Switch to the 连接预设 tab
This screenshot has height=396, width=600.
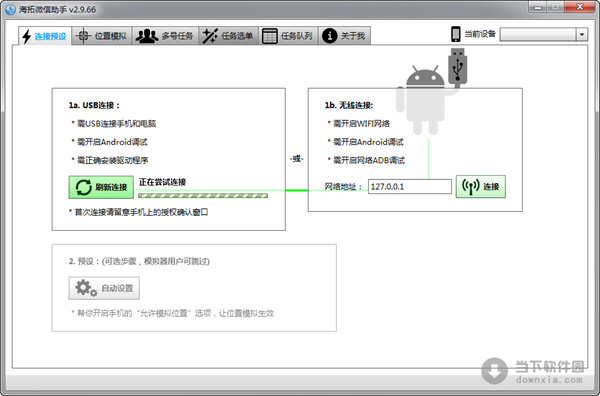coord(44,36)
